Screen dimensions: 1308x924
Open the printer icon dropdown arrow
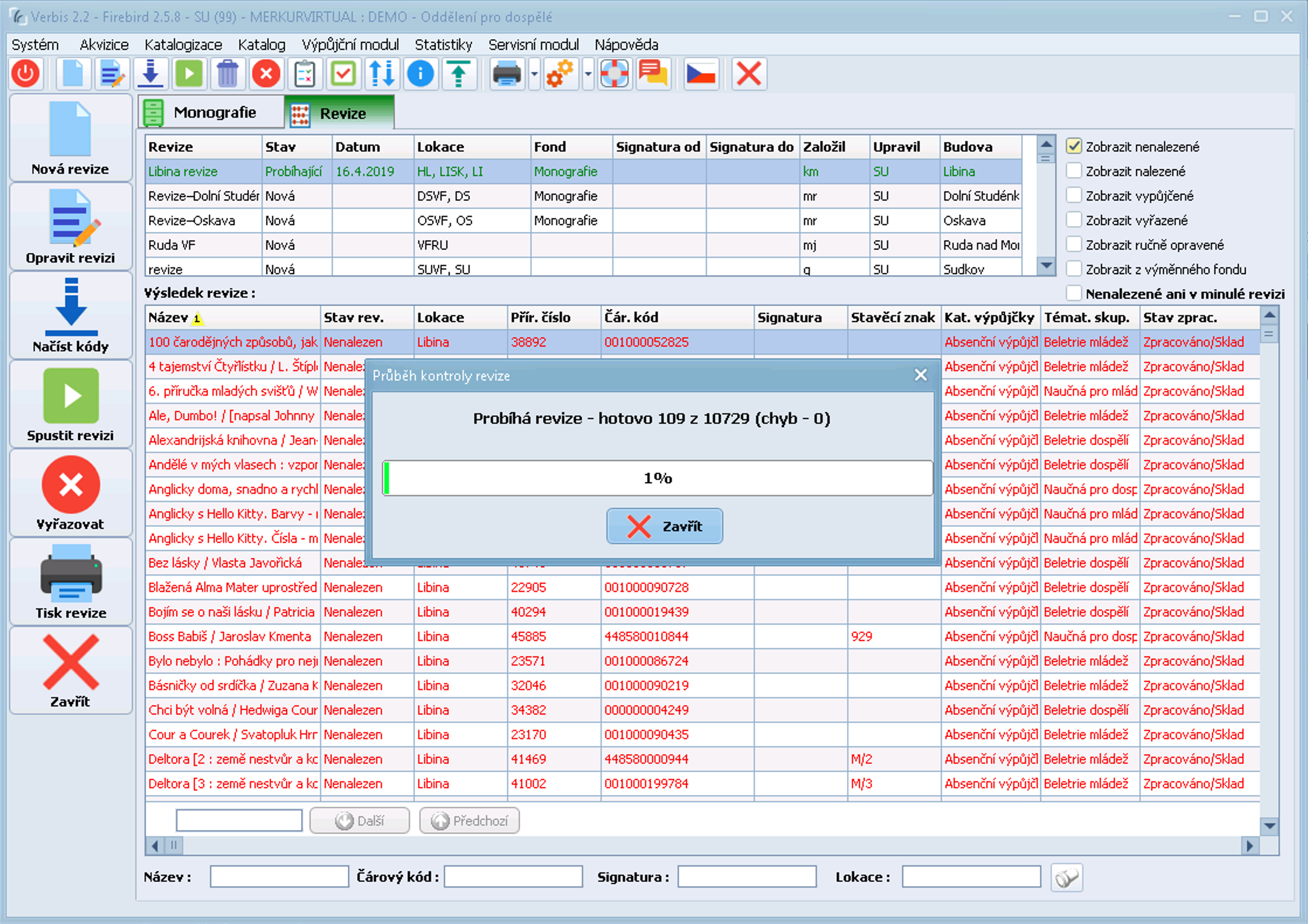coord(534,74)
